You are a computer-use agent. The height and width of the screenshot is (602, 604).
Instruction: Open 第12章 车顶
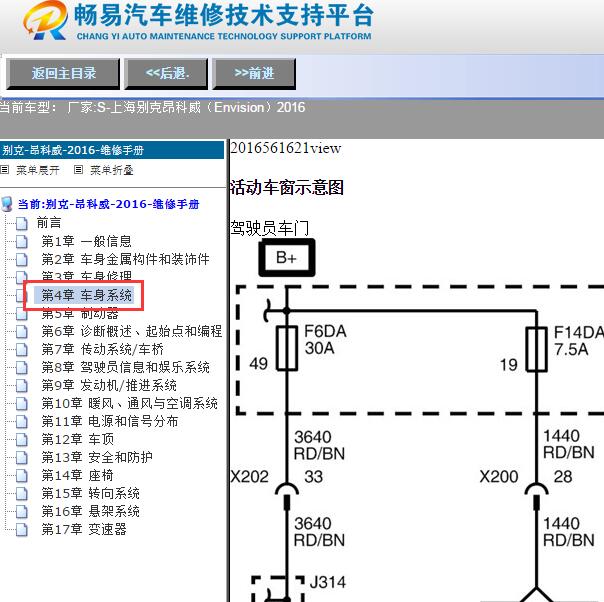[x=78, y=439]
